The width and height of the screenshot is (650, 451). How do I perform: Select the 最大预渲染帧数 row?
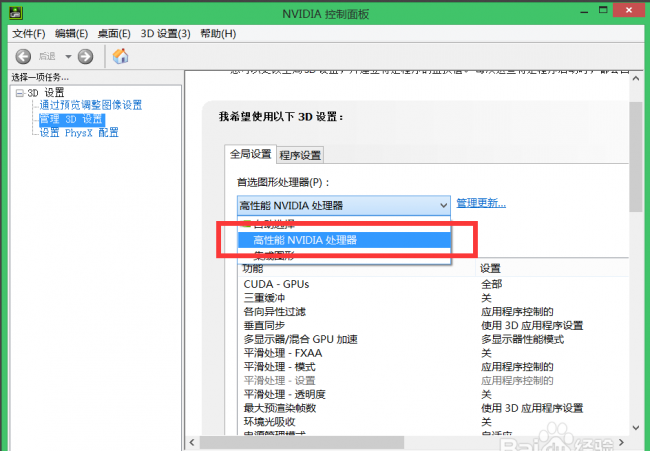tap(434, 408)
